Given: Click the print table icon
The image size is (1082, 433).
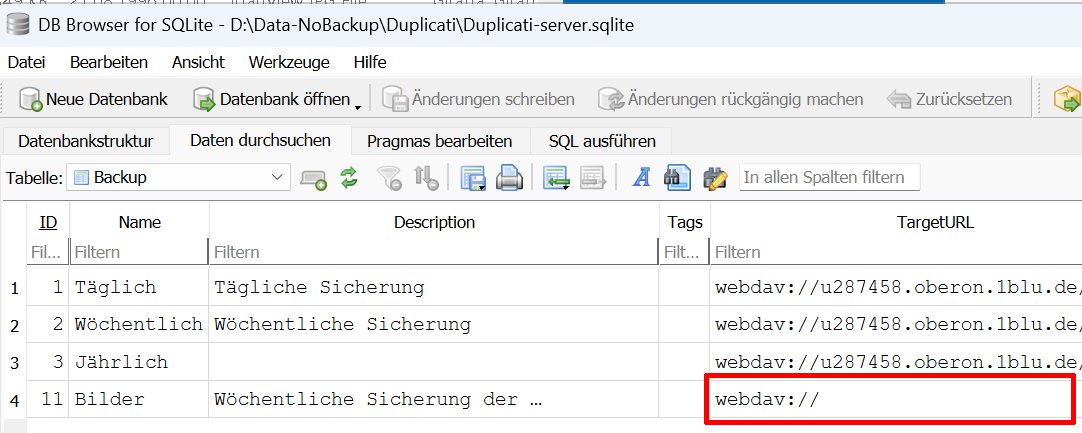Looking at the screenshot, I should (x=510, y=178).
